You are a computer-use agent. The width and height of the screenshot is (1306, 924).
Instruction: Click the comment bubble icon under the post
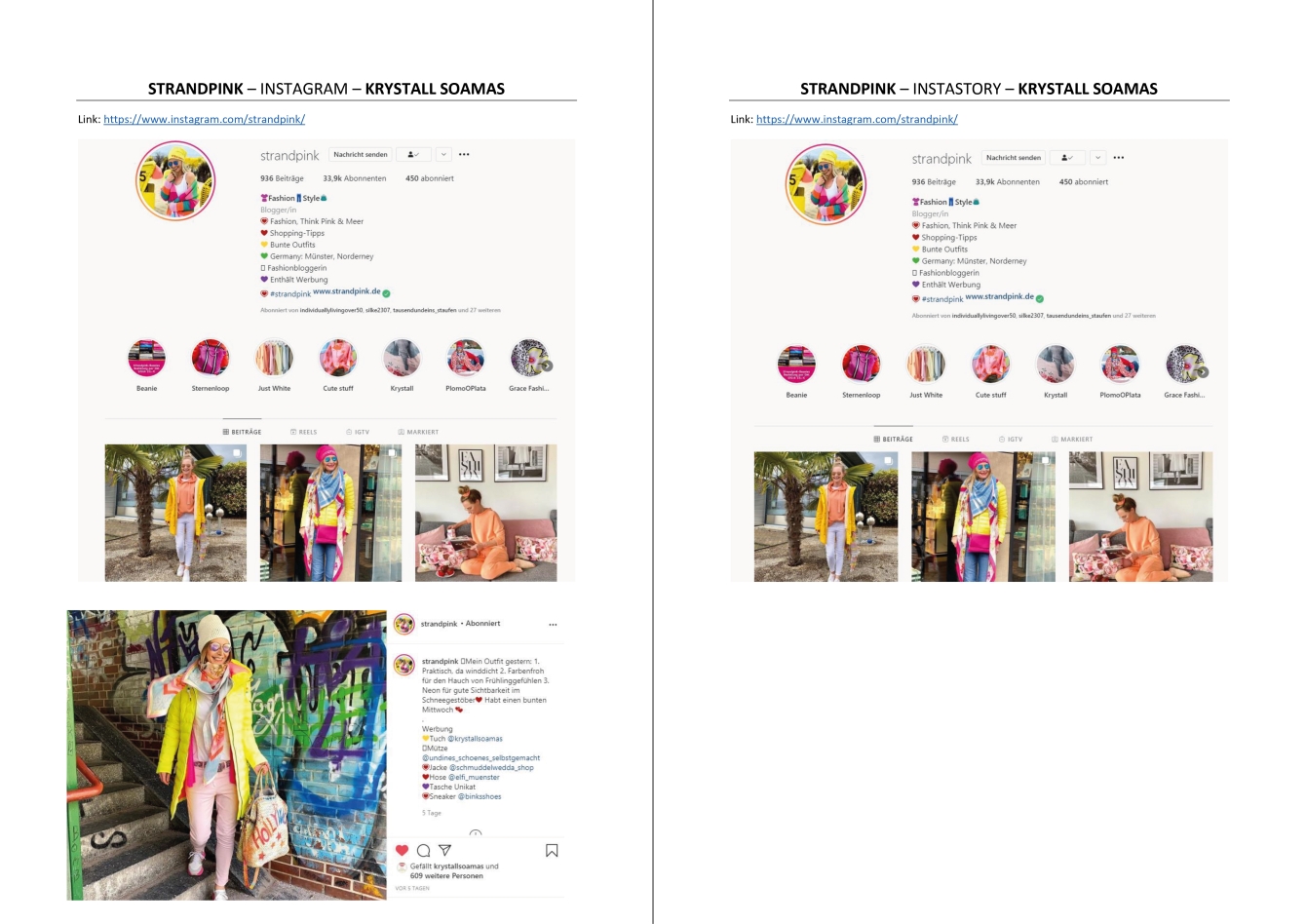424,850
